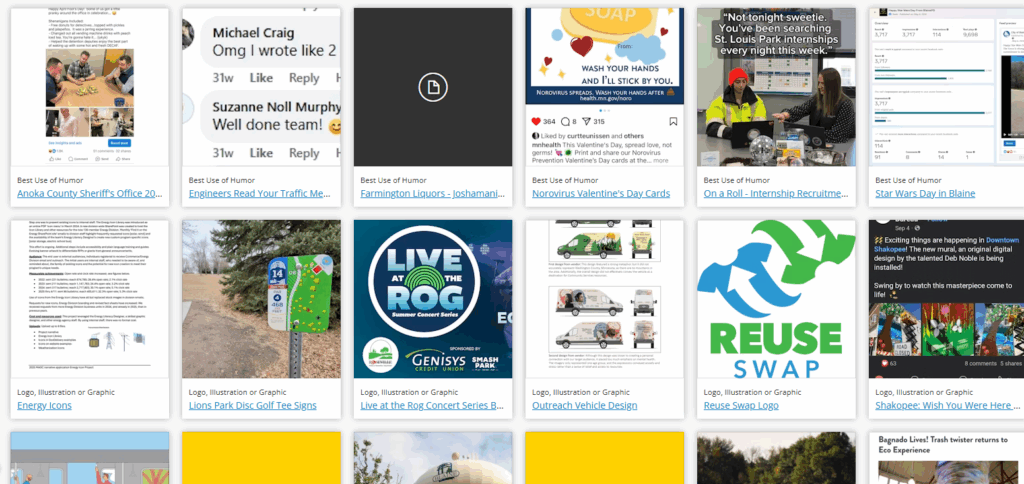Click the Live at the Rog poster thumbnail

tap(433, 299)
